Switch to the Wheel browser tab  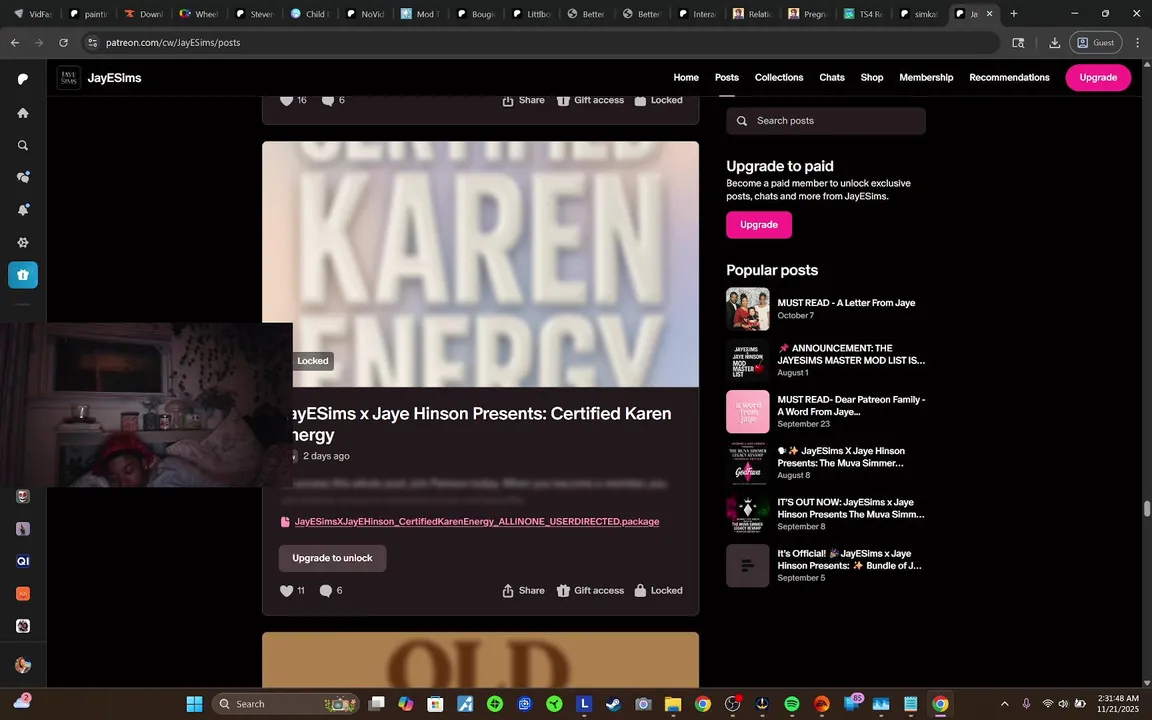click(199, 13)
